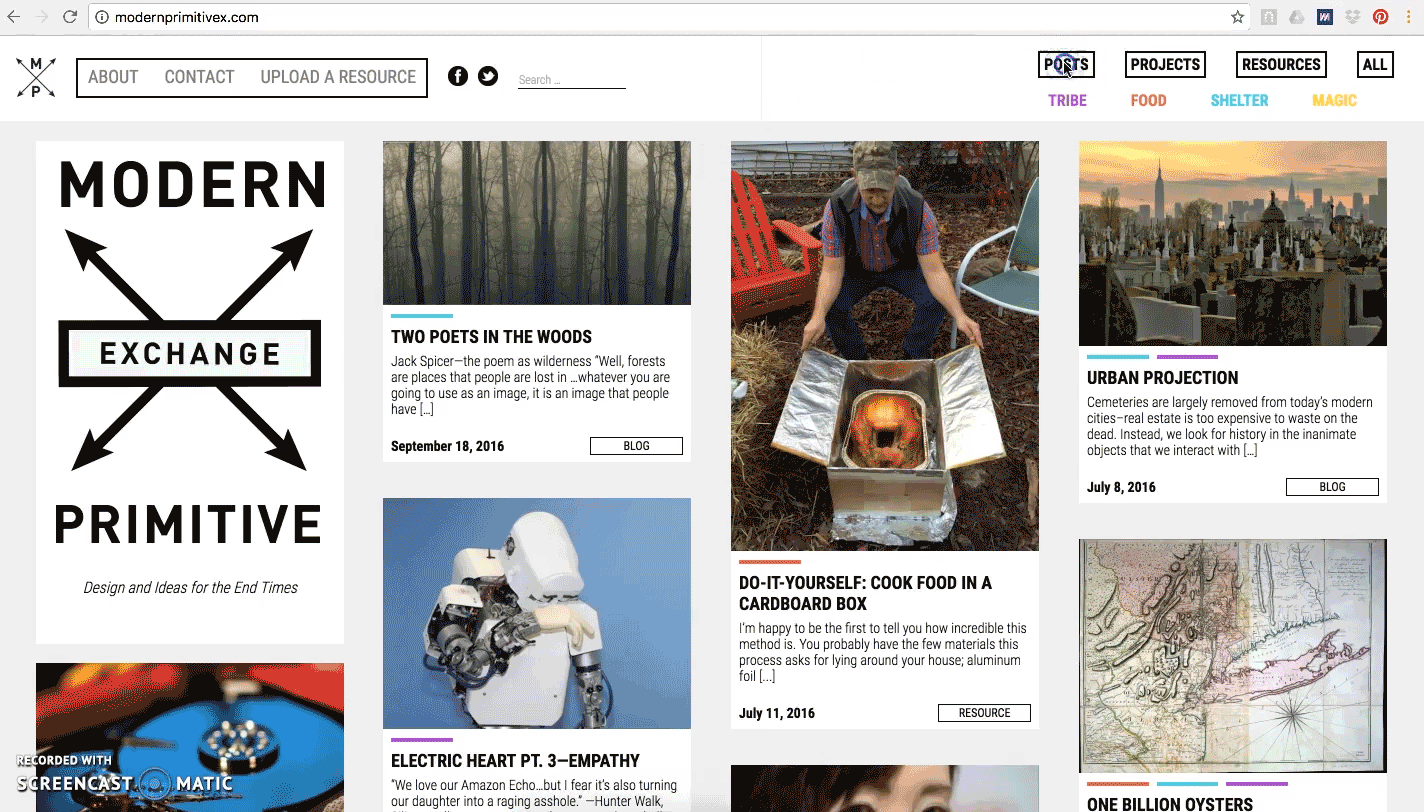Open the Chrome three-dot menu
The height and width of the screenshot is (812, 1424).
tap(1409, 17)
